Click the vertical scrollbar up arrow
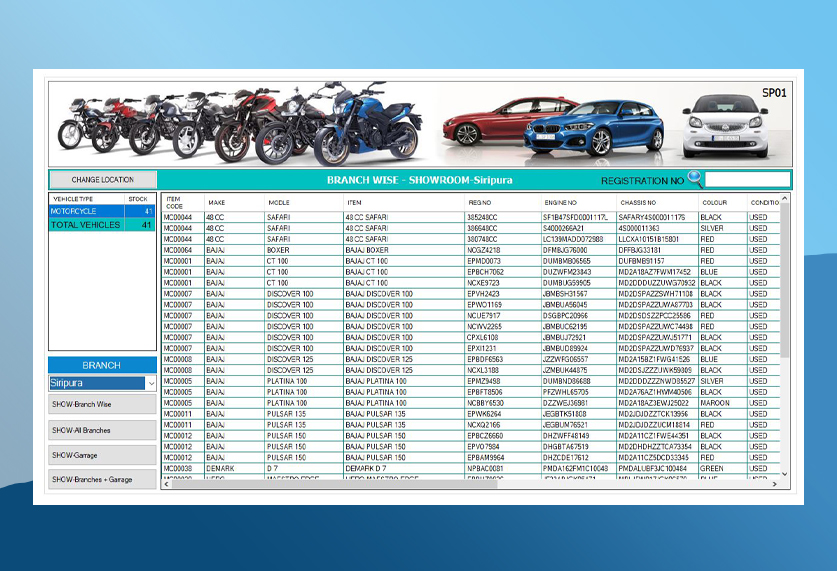837x571 pixels. [784, 199]
